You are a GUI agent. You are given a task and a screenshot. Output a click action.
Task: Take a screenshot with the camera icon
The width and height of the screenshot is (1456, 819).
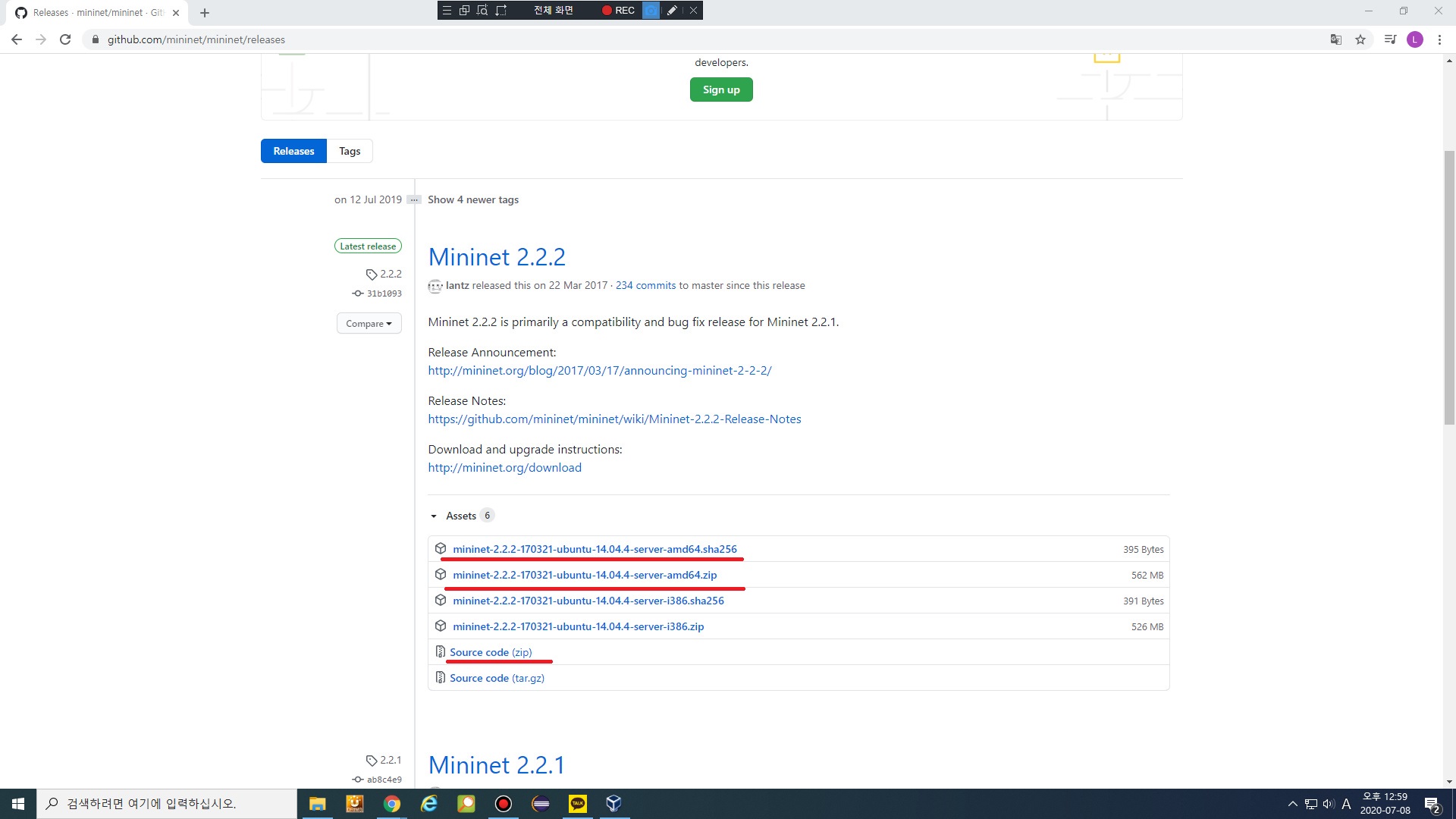tap(651, 11)
